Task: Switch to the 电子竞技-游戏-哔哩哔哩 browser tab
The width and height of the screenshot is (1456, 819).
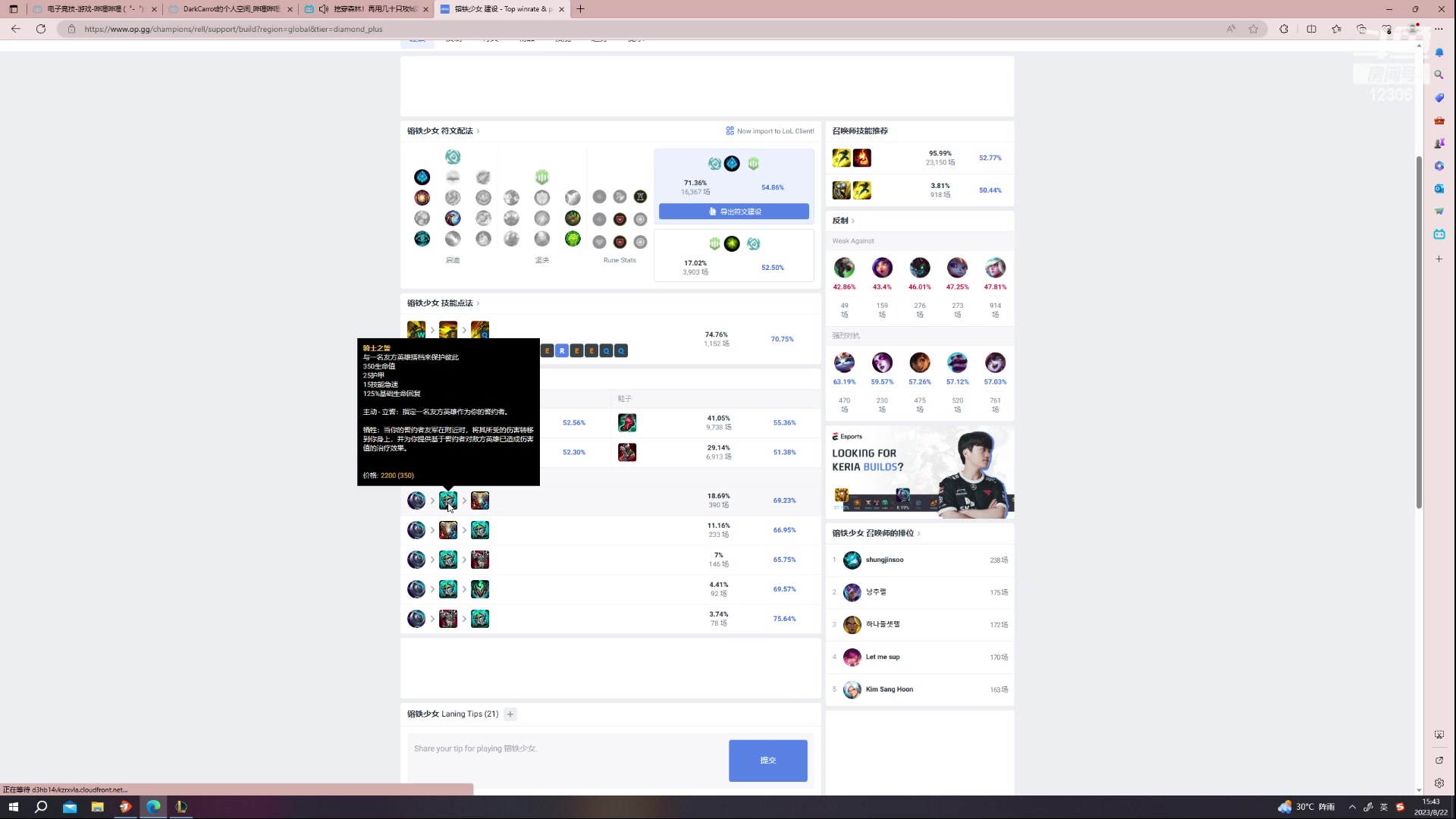Action: click(x=93, y=9)
